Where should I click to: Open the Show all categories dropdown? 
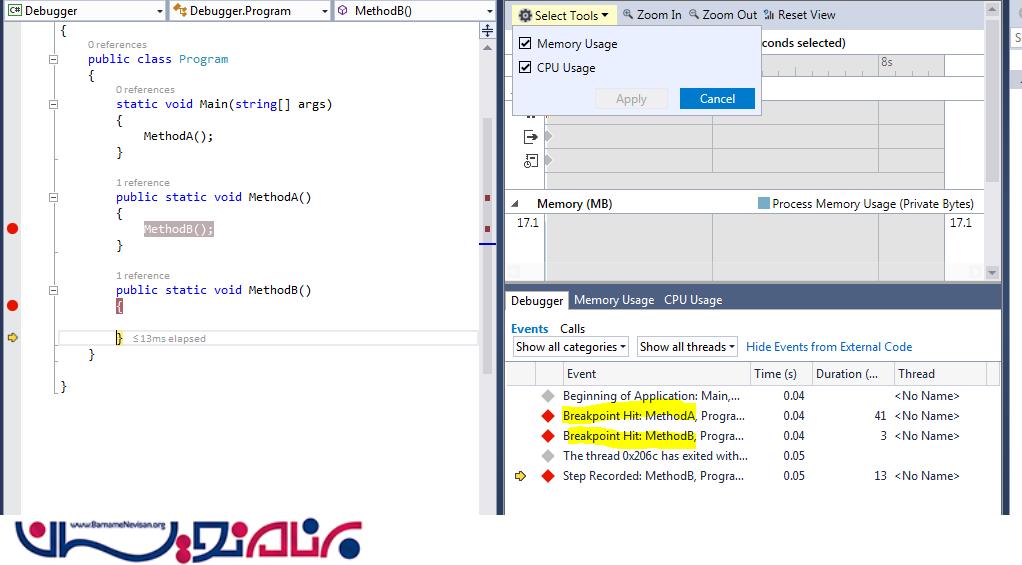570,347
